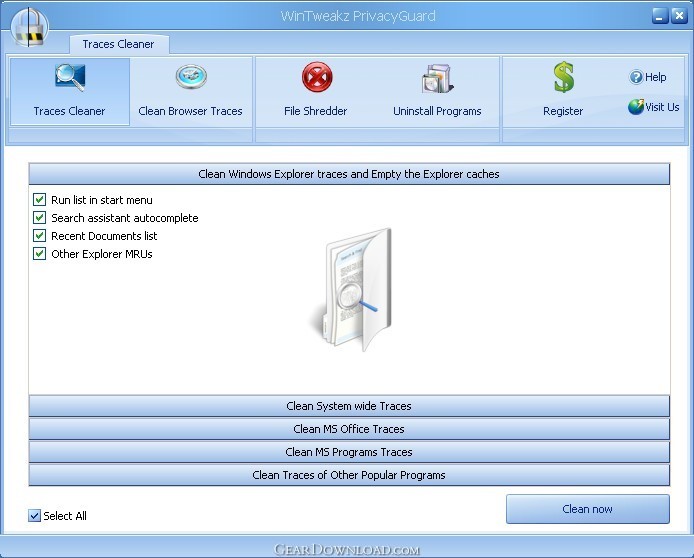Click the Uninstall Programs label

point(437,111)
